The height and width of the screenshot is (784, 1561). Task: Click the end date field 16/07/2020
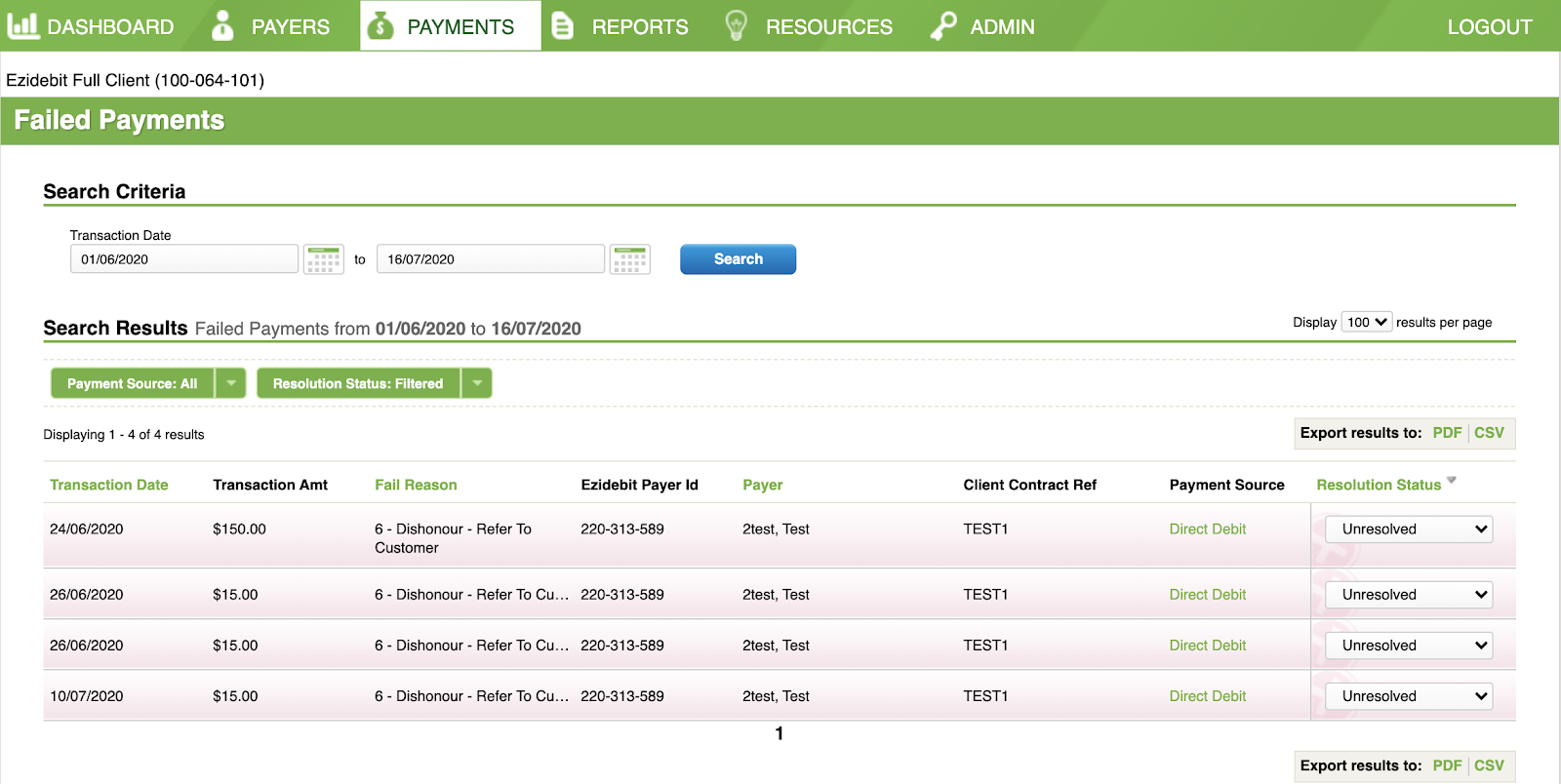tap(491, 259)
